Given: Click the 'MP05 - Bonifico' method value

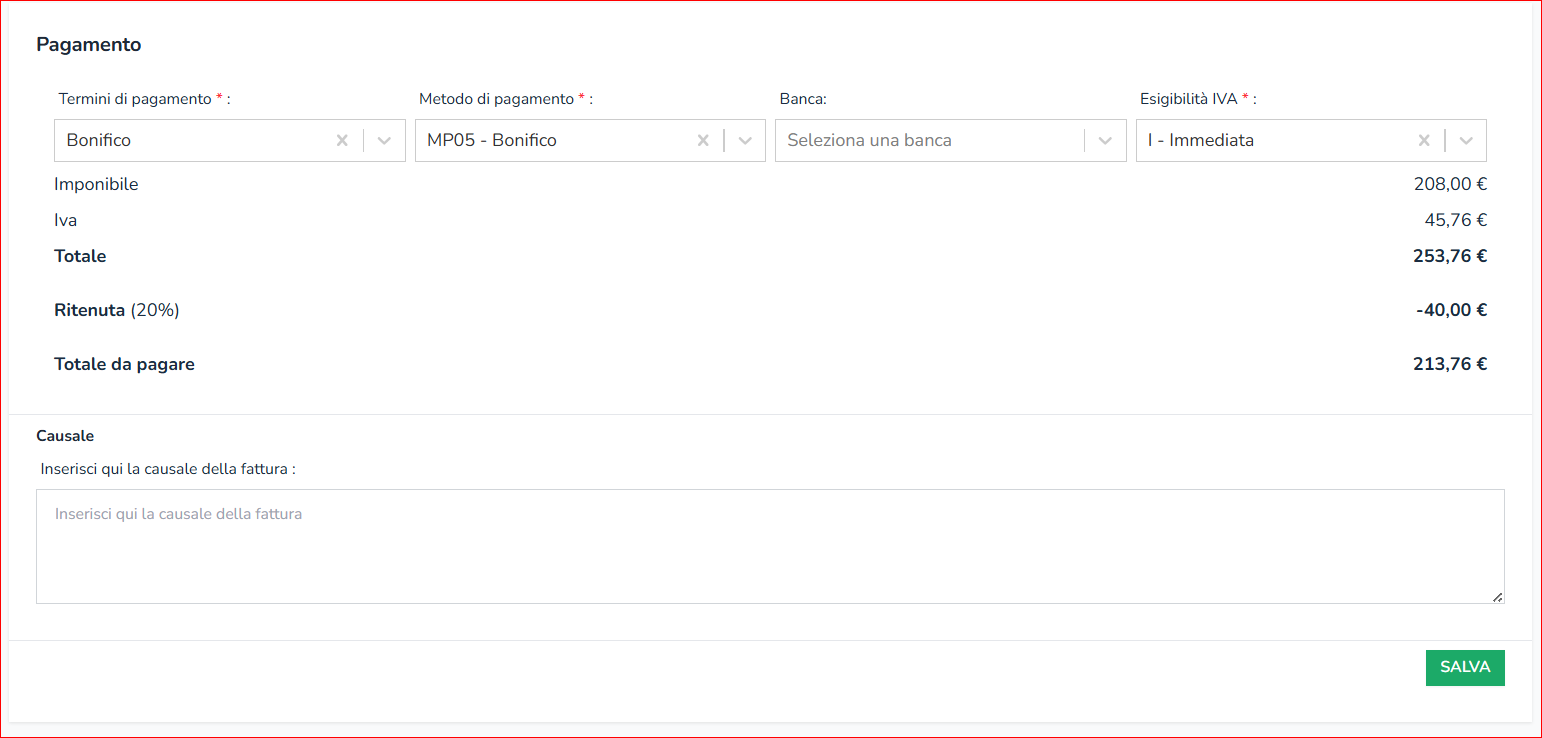Looking at the screenshot, I should 492,141.
